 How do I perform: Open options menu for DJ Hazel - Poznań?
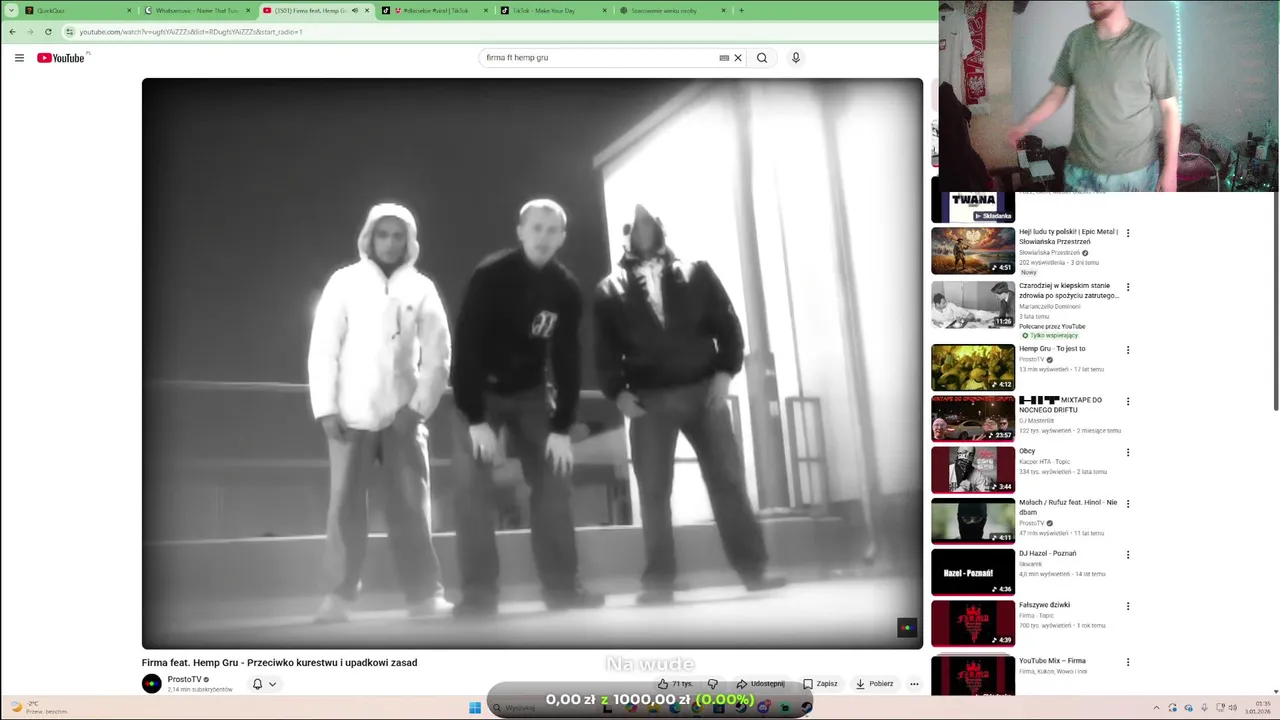(1128, 555)
